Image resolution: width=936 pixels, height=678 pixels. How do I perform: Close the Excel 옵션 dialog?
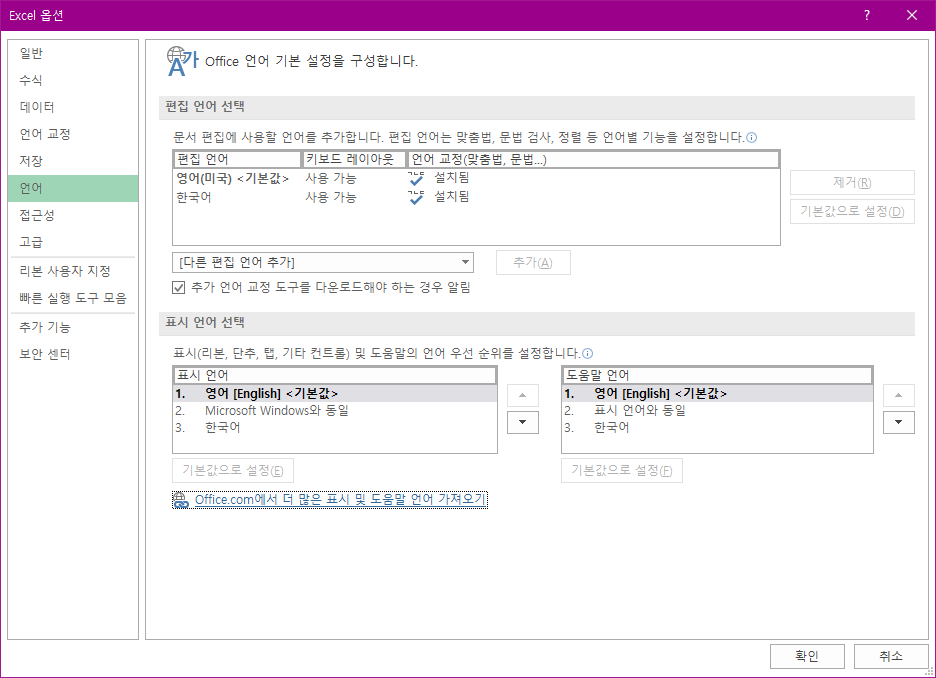912,15
